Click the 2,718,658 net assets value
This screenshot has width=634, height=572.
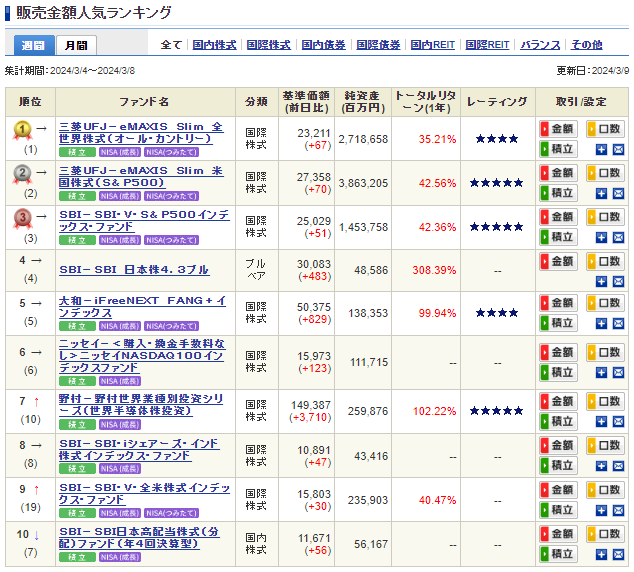click(363, 139)
